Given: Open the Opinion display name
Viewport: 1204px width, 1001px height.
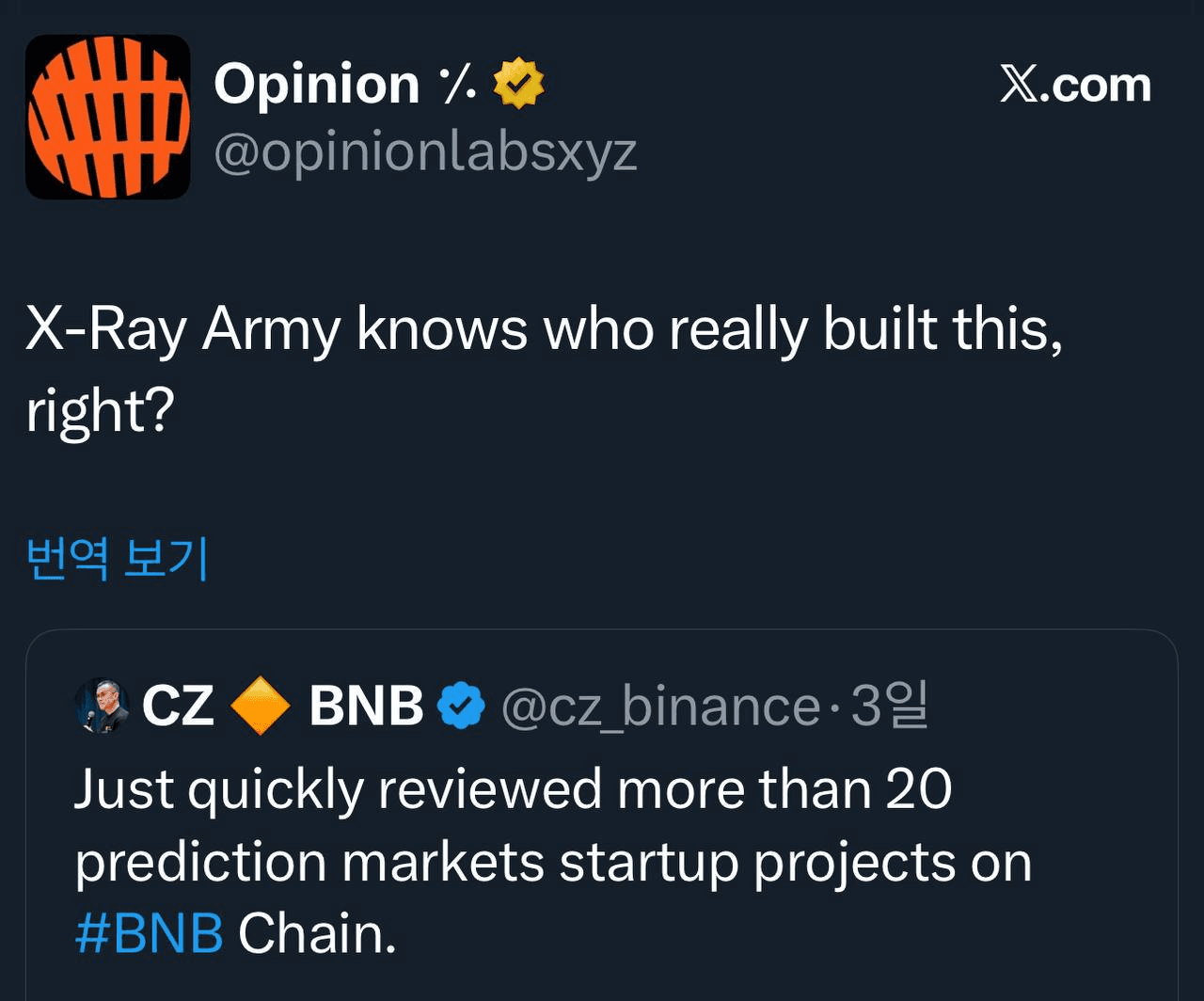Looking at the screenshot, I should 316,85.
